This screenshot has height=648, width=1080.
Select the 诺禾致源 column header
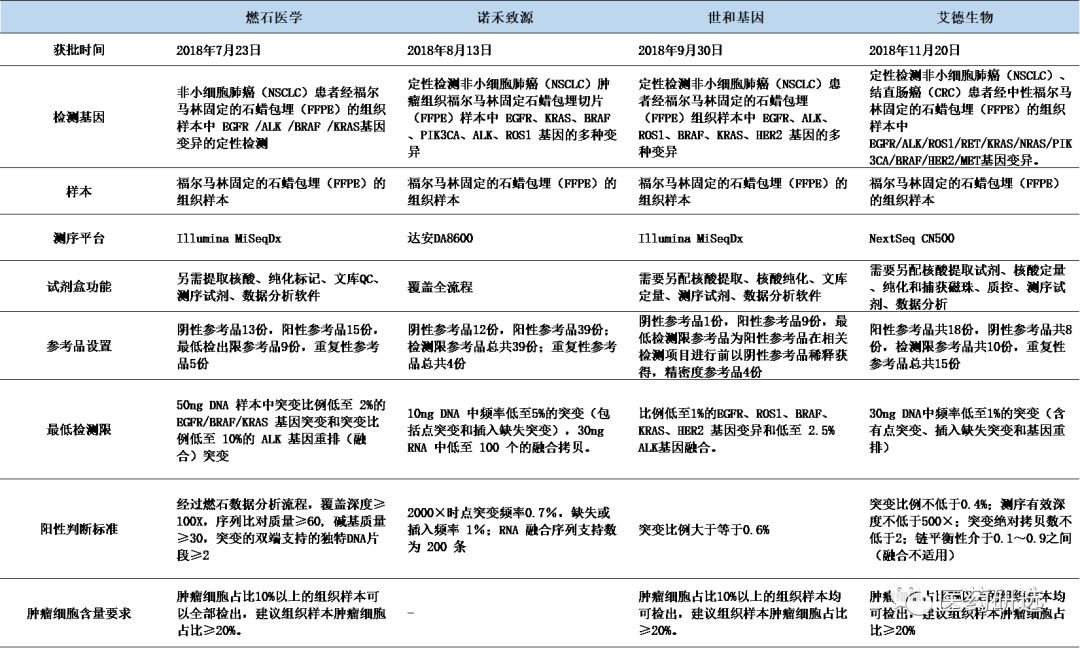(508, 18)
